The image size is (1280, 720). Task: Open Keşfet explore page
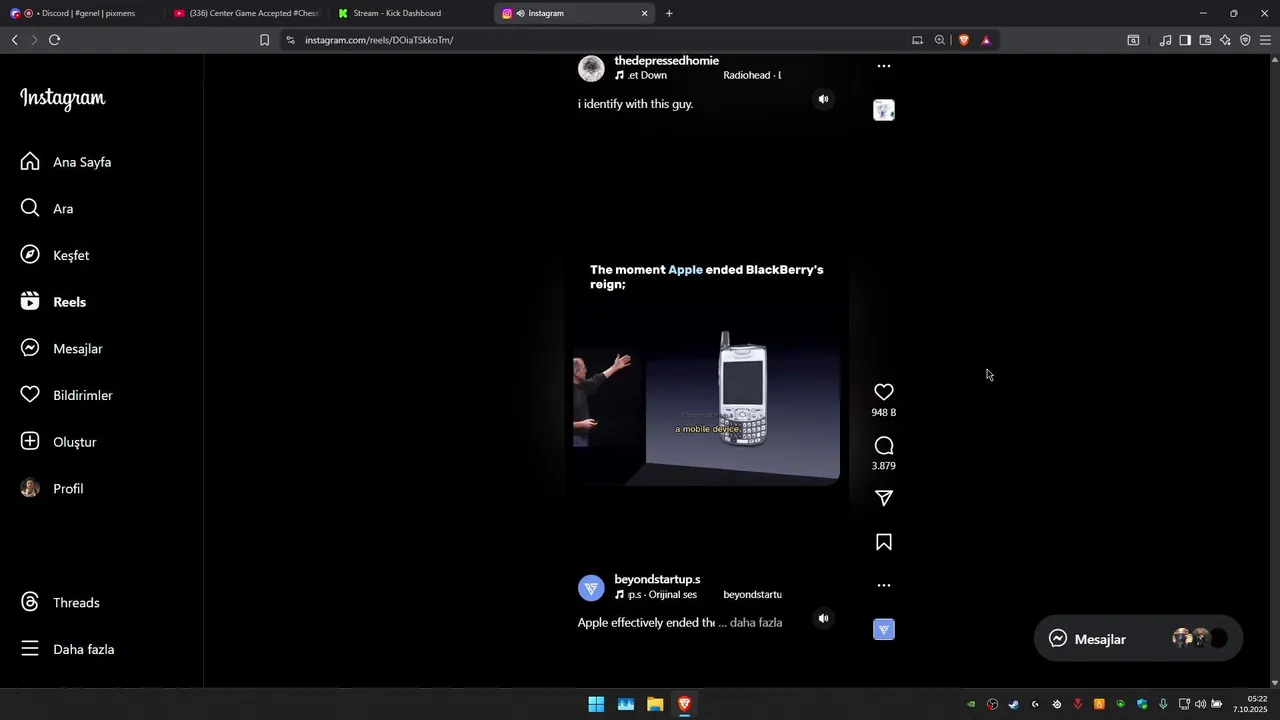pos(56,255)
